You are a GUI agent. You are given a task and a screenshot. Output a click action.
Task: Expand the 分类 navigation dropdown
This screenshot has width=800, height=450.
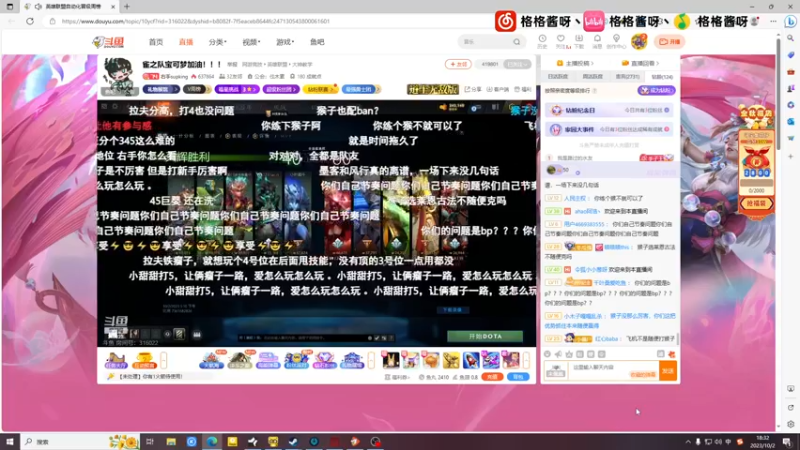point(217,42)
